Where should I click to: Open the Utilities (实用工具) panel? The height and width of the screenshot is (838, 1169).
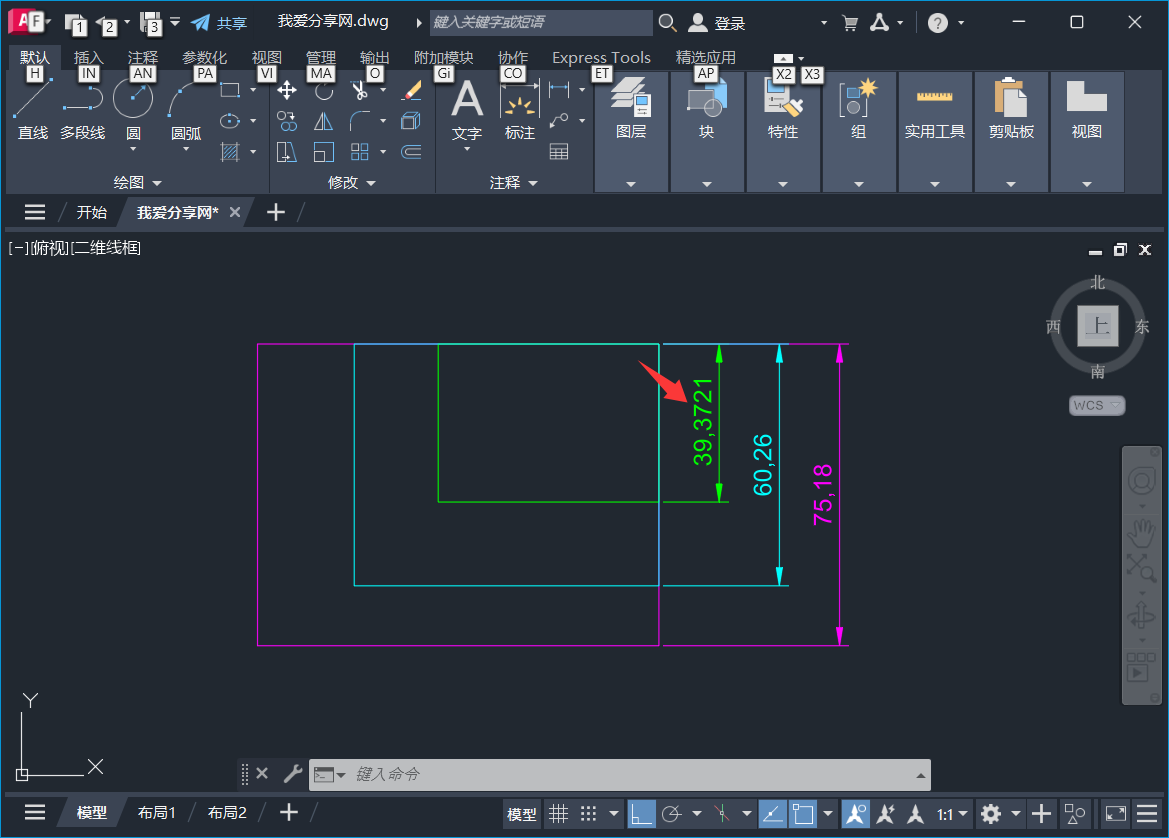coord(935,132)
